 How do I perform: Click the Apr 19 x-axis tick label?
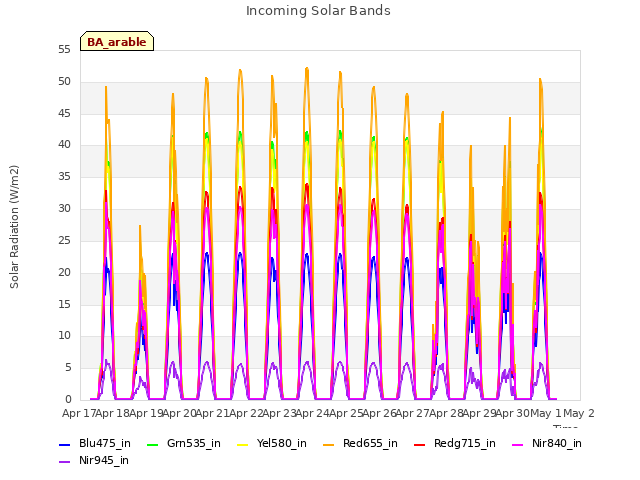(146, 413)
